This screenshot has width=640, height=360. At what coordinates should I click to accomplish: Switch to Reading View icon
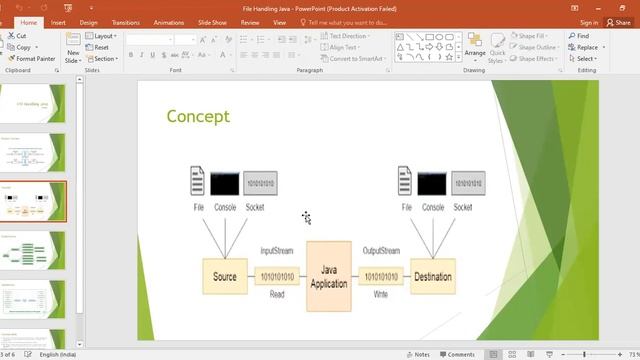(x=531, y=354)
